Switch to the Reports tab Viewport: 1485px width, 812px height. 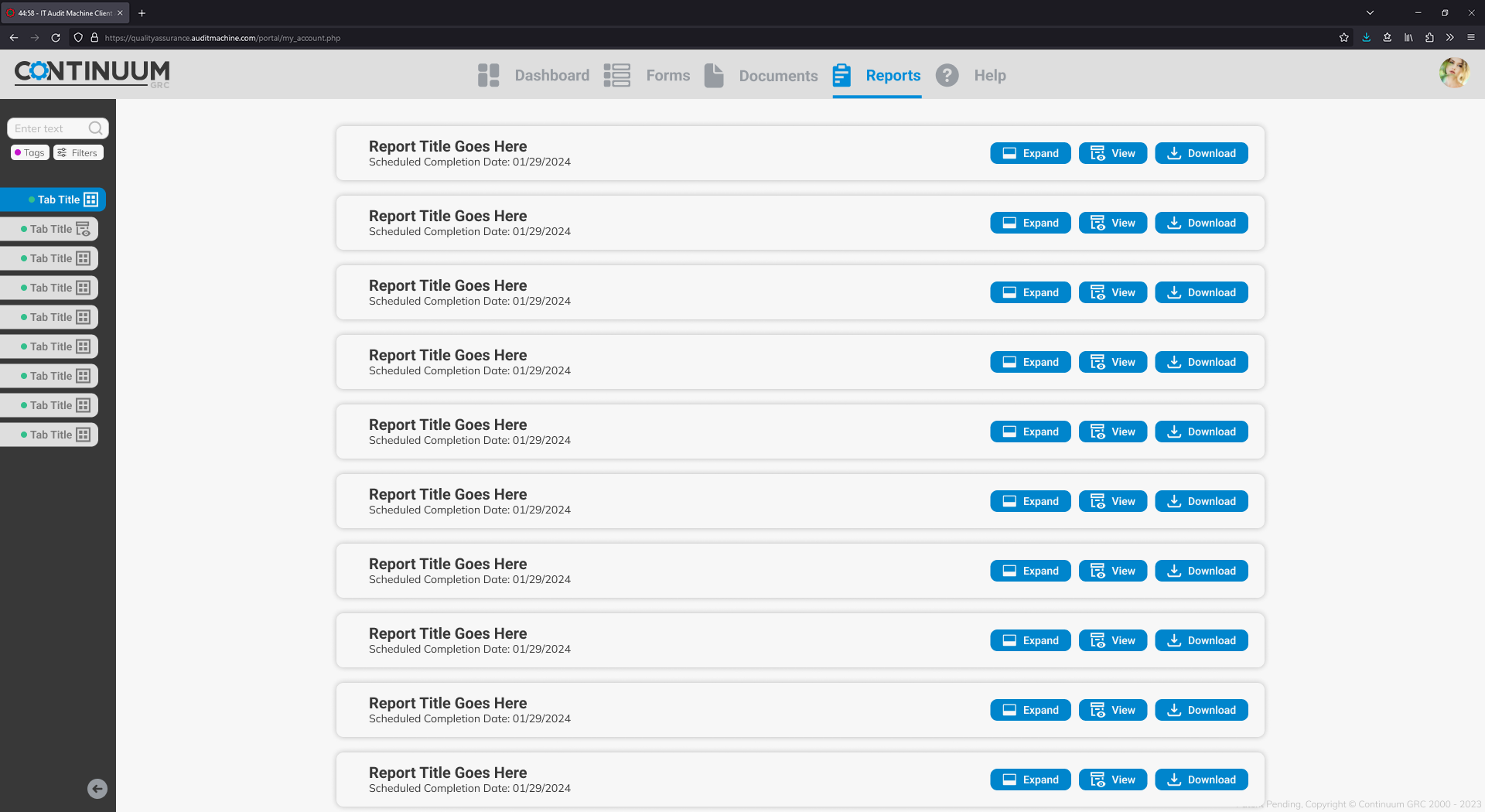click(893, 75)
